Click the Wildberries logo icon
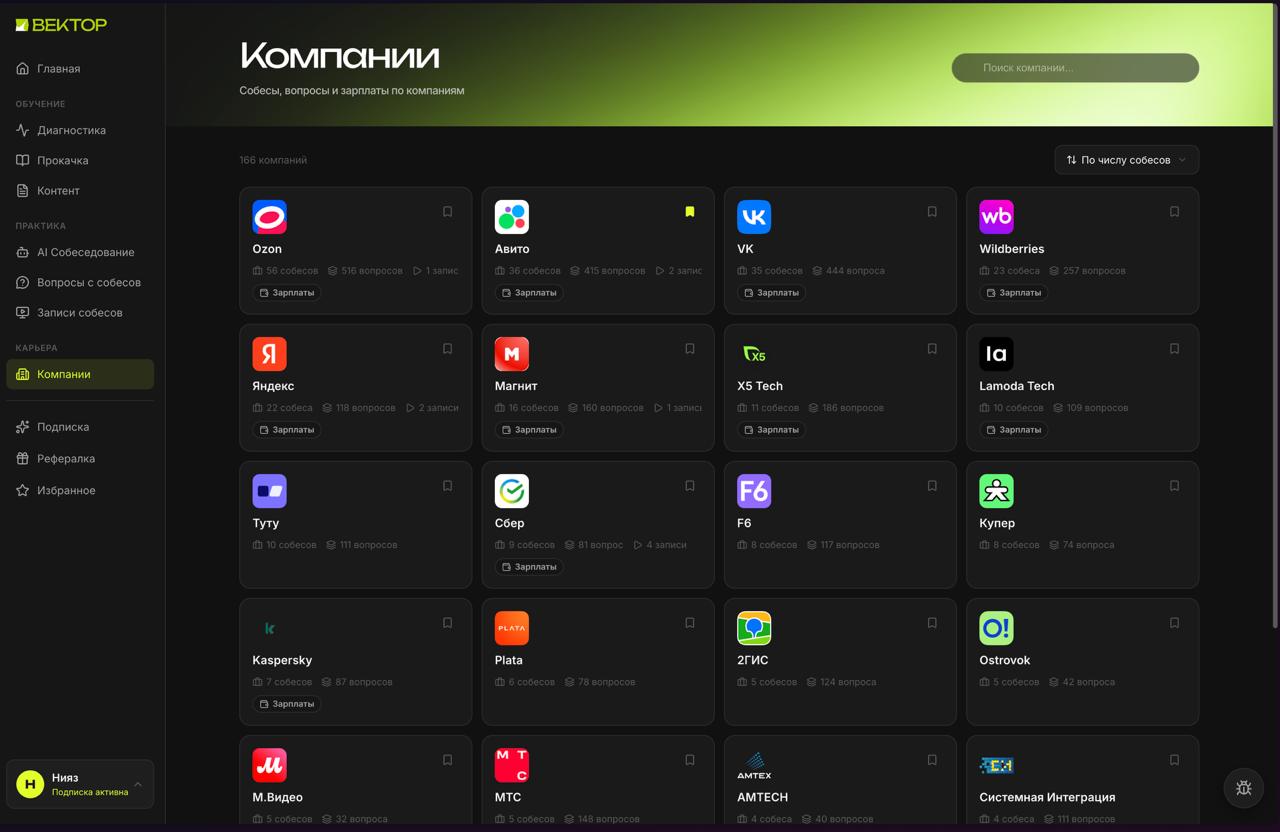The height and width of the screenshot is (832, 1280). point(996,217)
